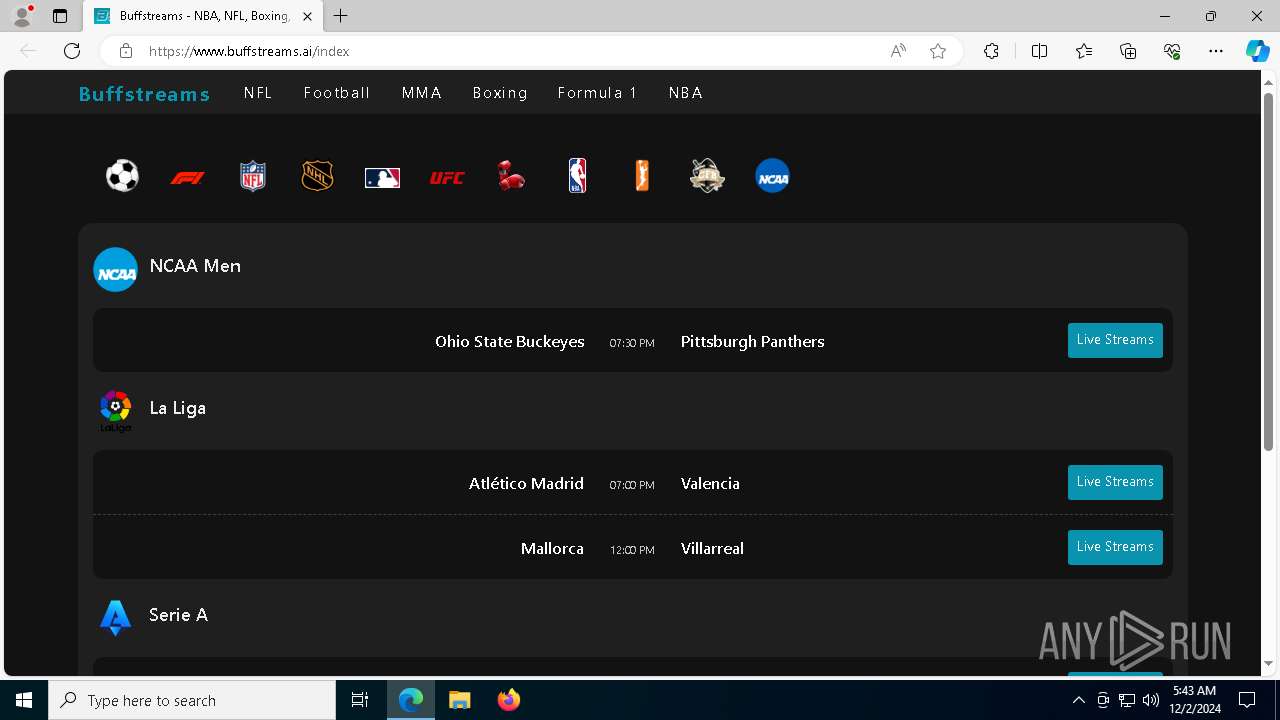The image size is (1280, 720).
Task: Select the UFC logo icon
Action: tap(447, 178)
